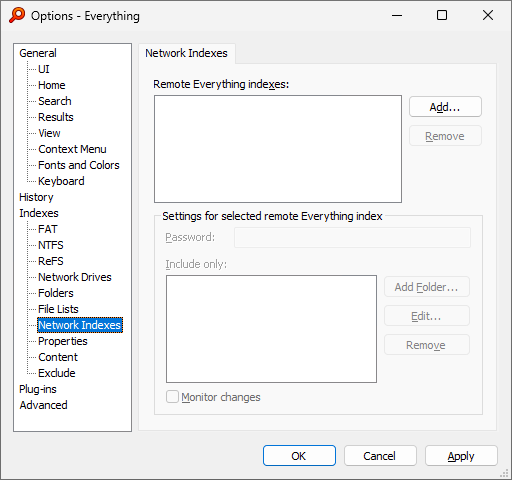512x480 pixels.
Task: Click the top Remove button beside index list
Action: (445, 136)
